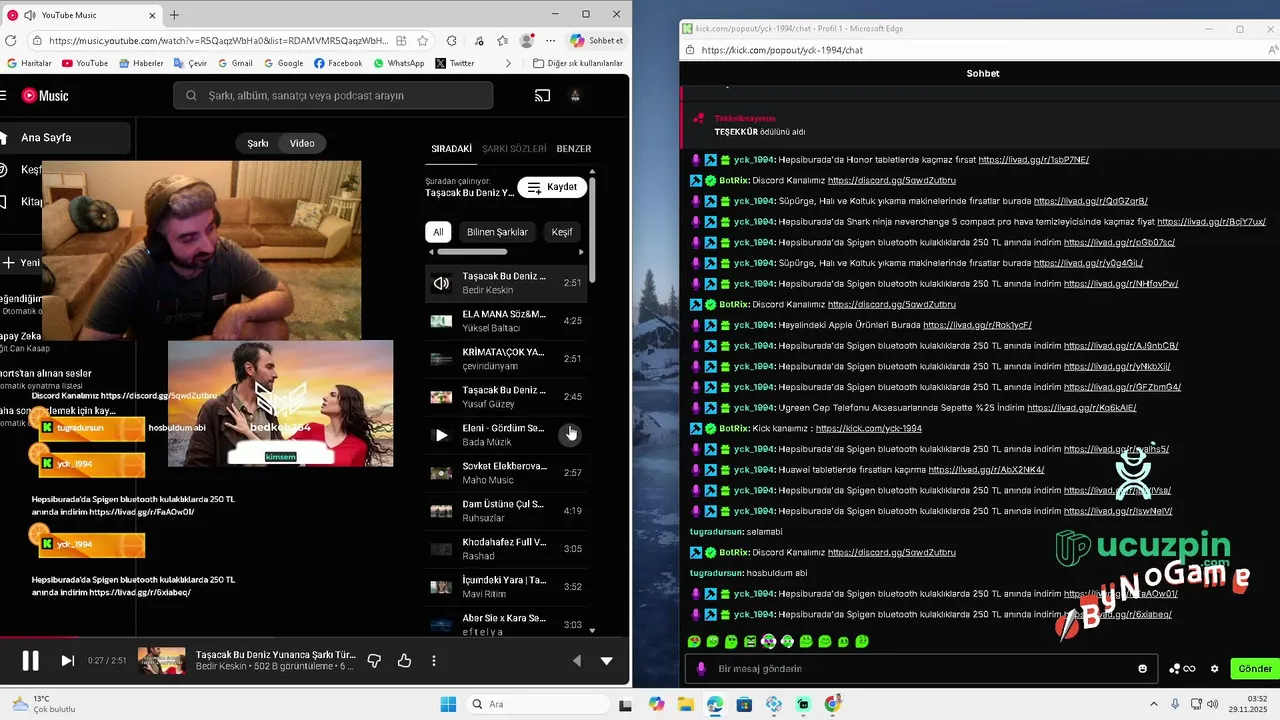Image resolution: width=1280 pixels, height=720 pixels.
Task: Select the Keşif filter chip
Action: pos(562,232)
